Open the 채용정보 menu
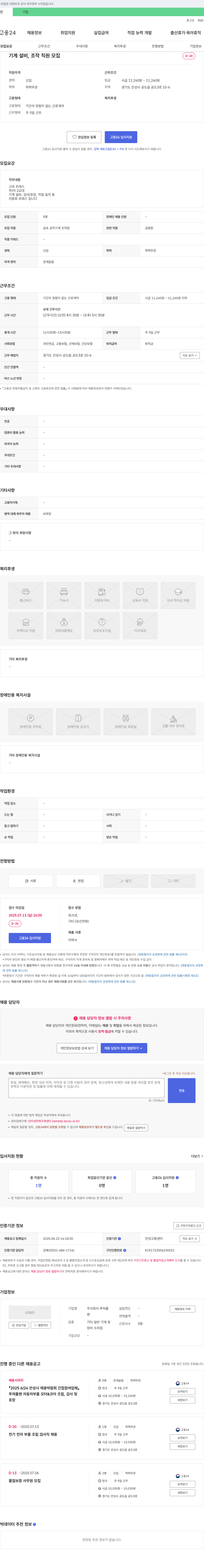 (34, 33)
